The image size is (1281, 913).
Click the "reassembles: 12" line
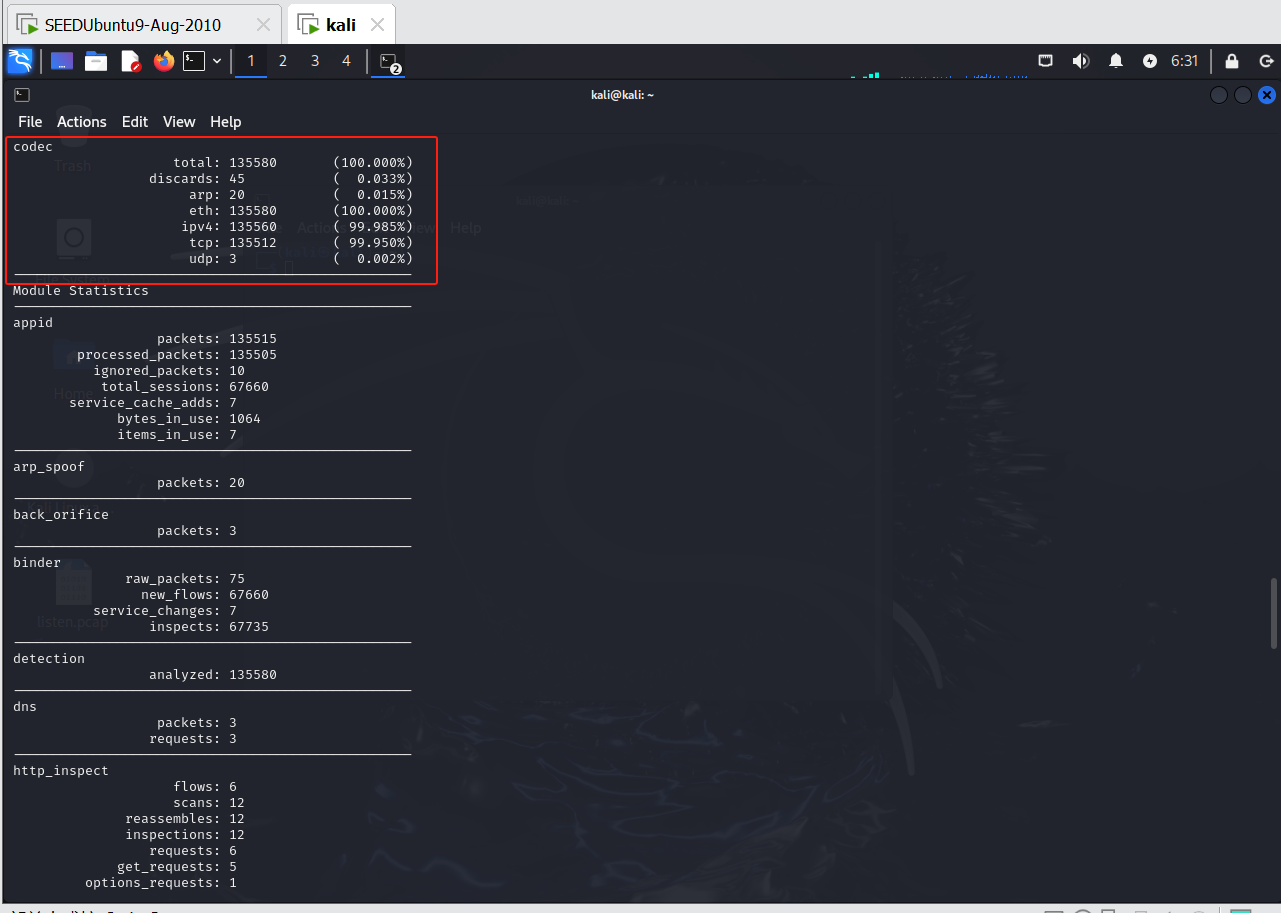185,819
